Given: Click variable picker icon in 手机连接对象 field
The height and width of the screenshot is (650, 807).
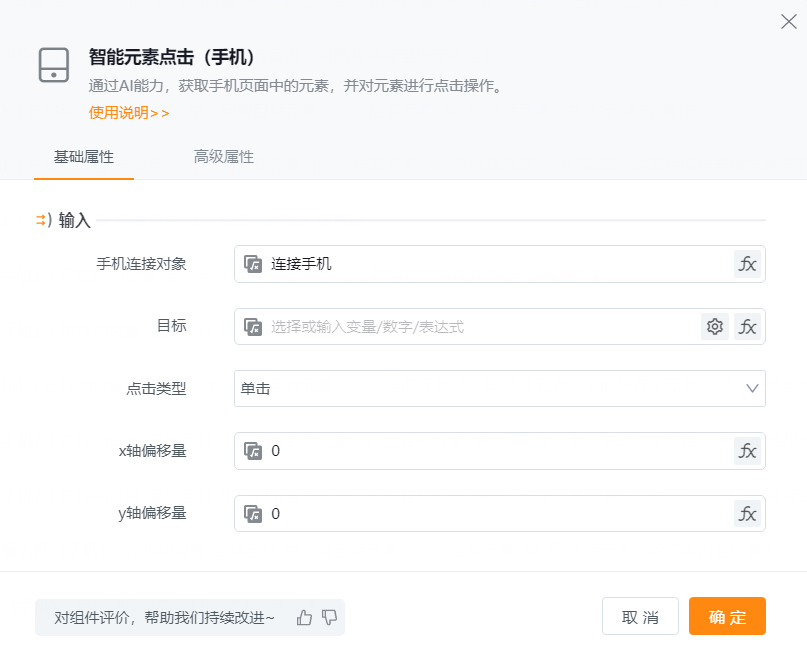Looking at the screenshot, I should (x=253, y=265).
